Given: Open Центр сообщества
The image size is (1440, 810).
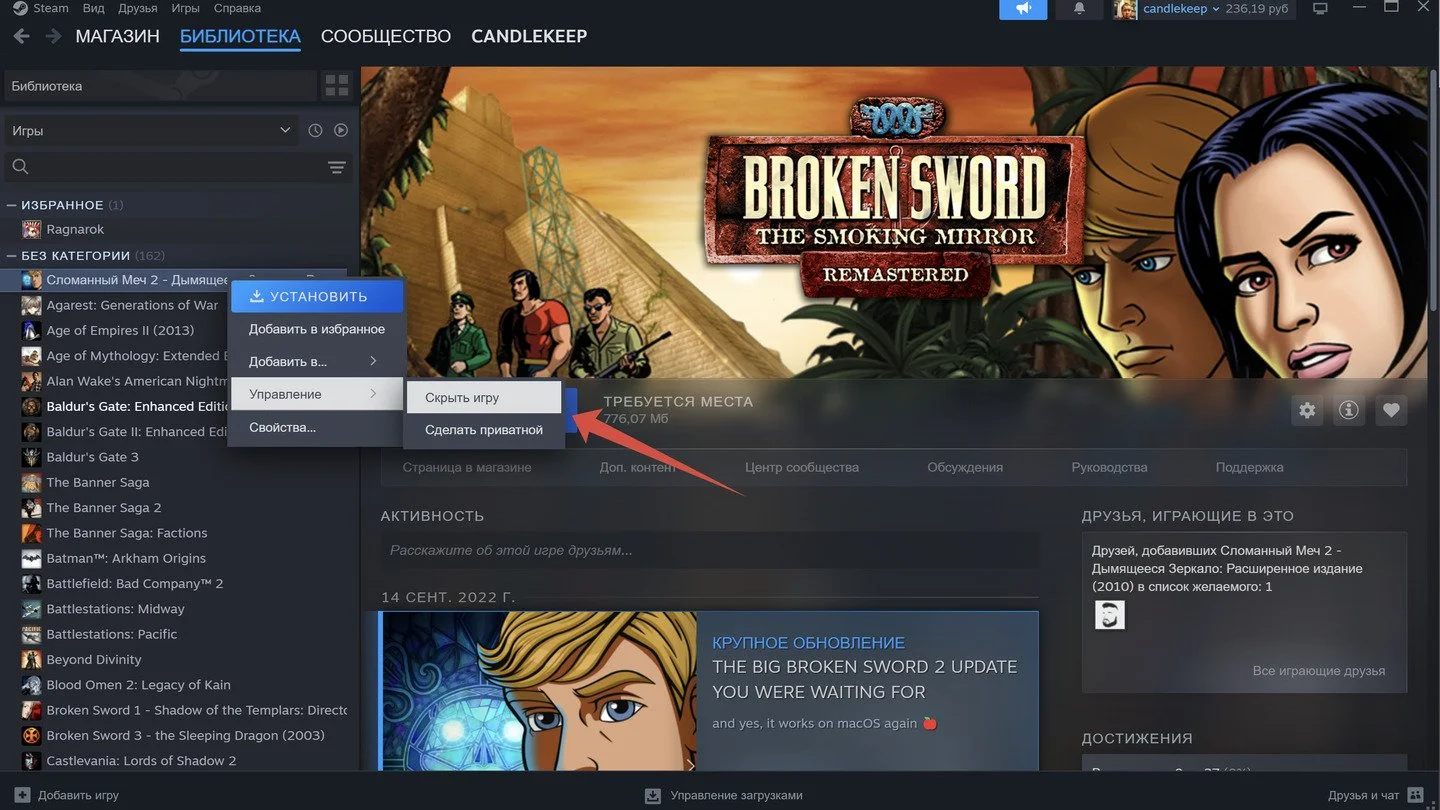Looking at the screenshot, I should 802,467.
